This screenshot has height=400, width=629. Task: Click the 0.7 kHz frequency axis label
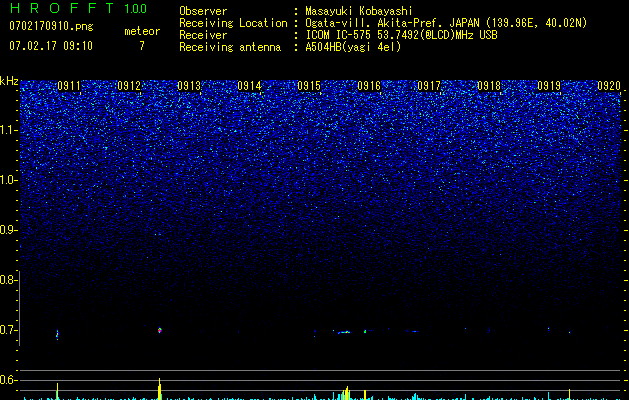[9, 330]
